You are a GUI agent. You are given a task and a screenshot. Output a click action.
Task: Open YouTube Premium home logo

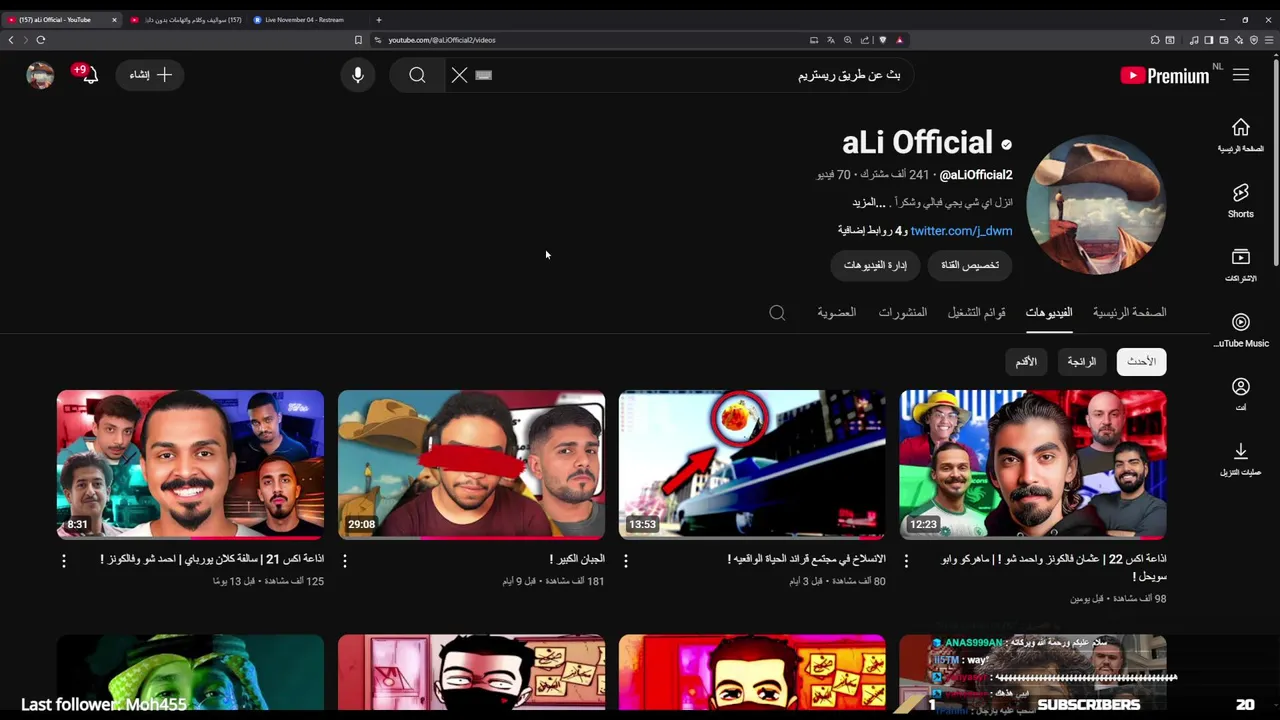coord(1165,75)
